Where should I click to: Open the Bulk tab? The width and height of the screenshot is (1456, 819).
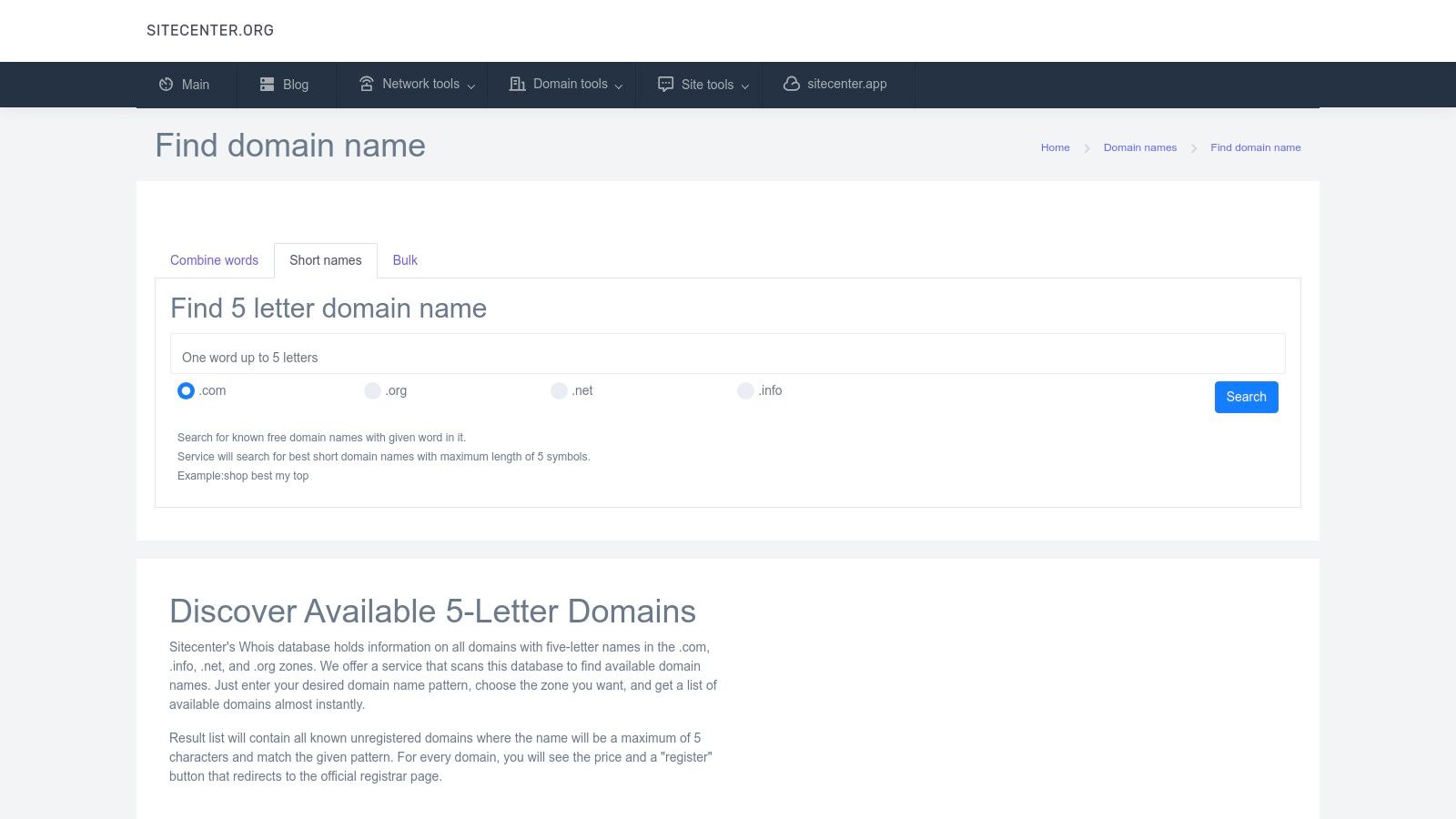pyautogui.click(x=404, y=260)
